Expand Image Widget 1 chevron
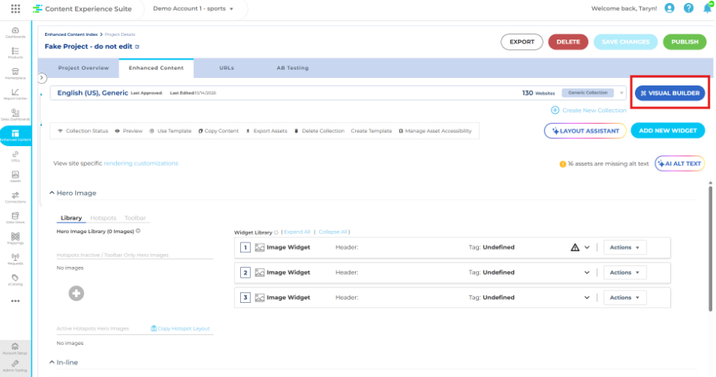Viewport: 716px width, 377px height. [587, 247]
